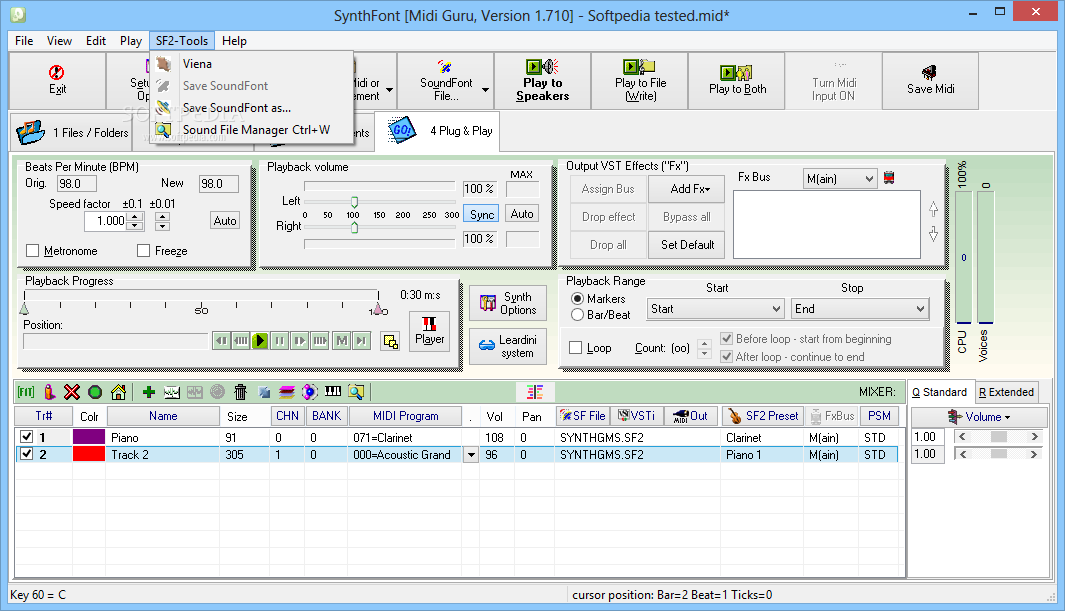Click the trash can delete icon
The image size is (1065, 611).
(x=240, y=392)
